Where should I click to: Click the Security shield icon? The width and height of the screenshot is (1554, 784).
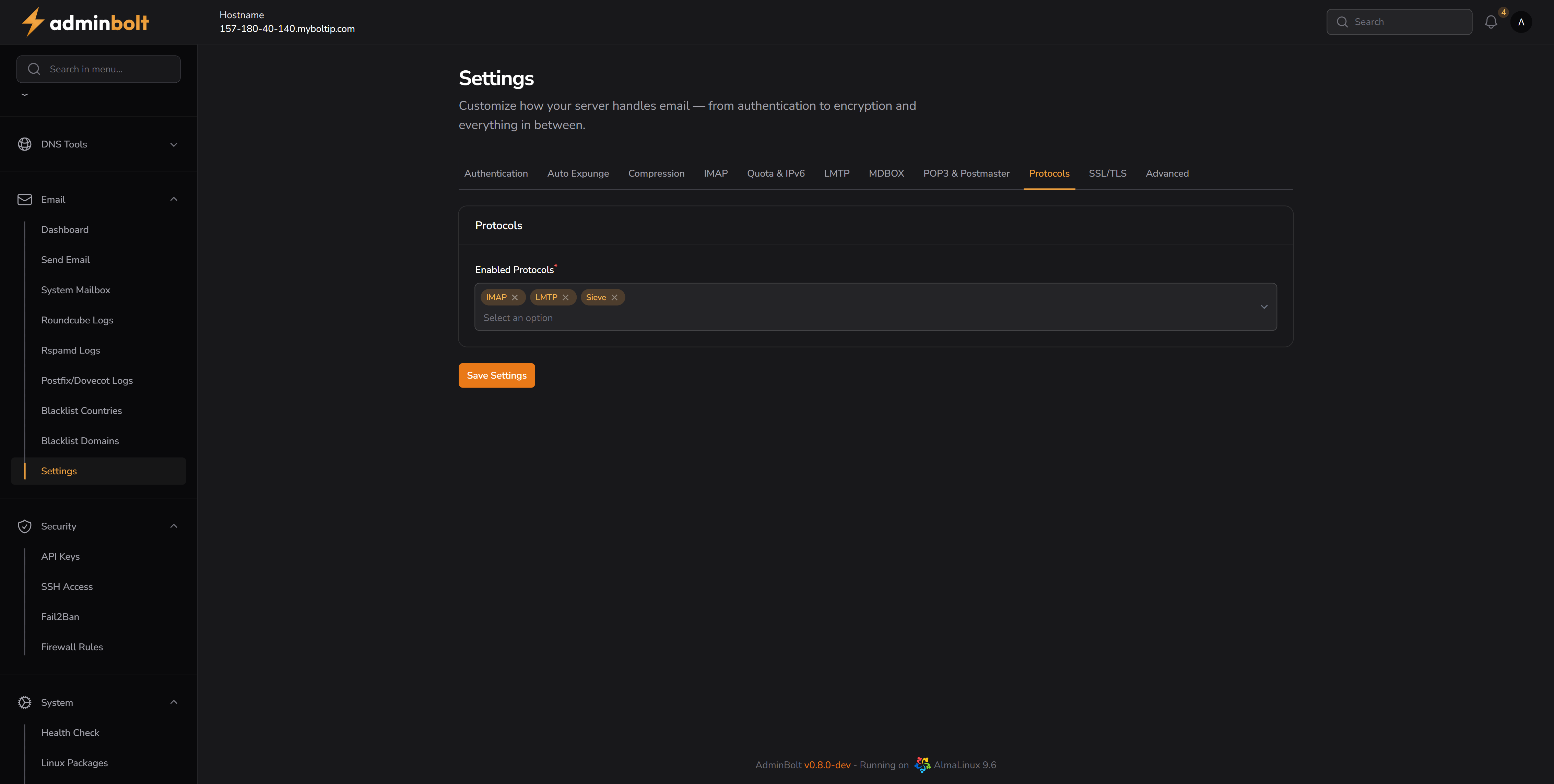[25, 526]
